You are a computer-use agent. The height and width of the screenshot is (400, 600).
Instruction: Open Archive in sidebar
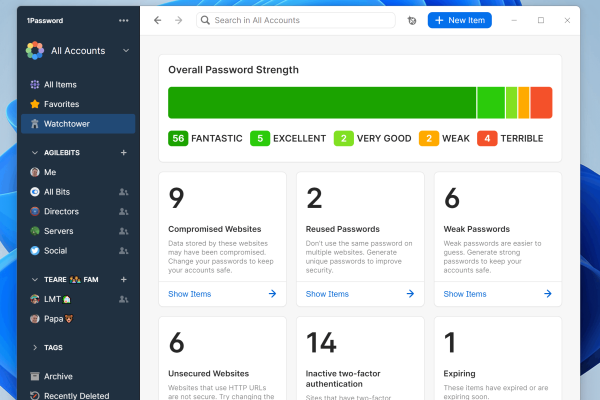click(78, 376)
